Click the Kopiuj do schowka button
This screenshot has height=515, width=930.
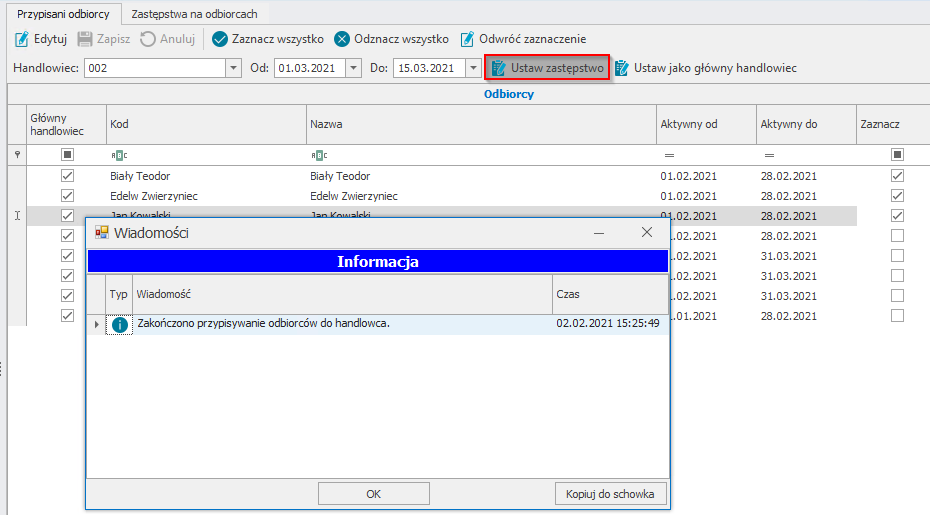click(x=609, y=494)
